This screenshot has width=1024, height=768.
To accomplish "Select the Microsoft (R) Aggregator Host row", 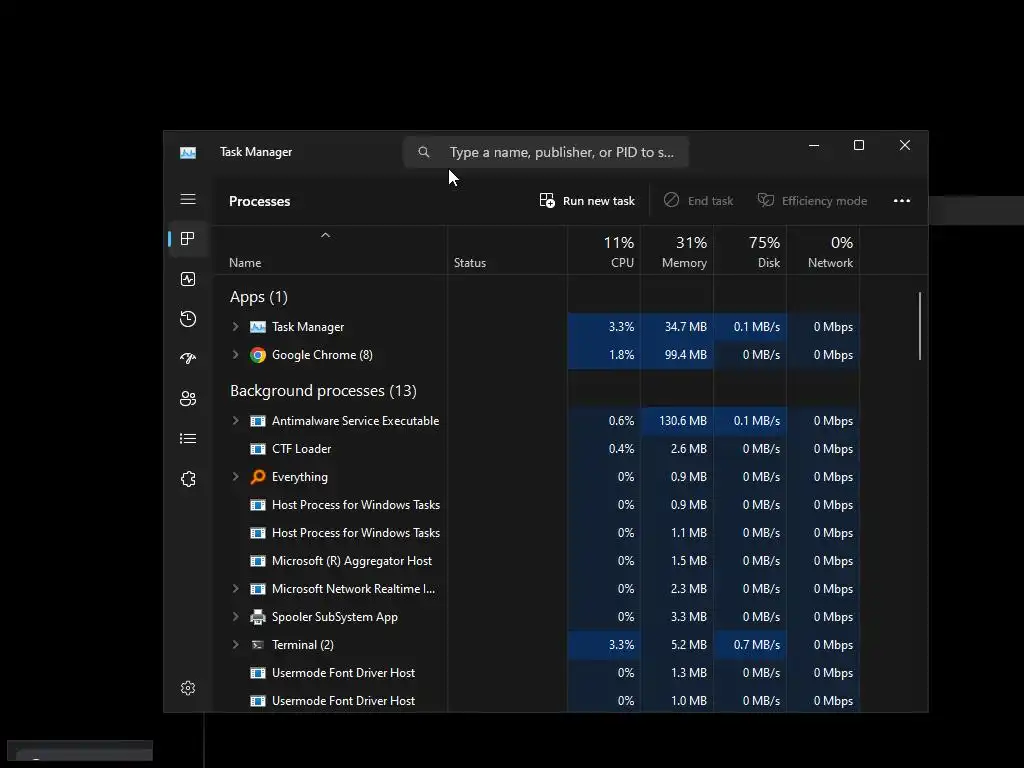I will (536, 561).
